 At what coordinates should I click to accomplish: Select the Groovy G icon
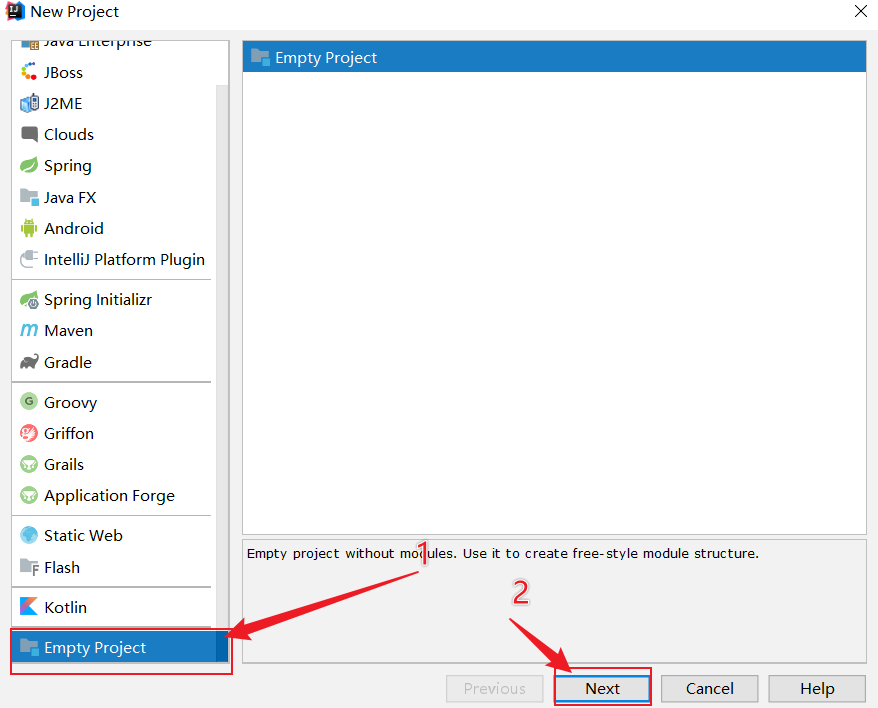(x=29, y=402)
